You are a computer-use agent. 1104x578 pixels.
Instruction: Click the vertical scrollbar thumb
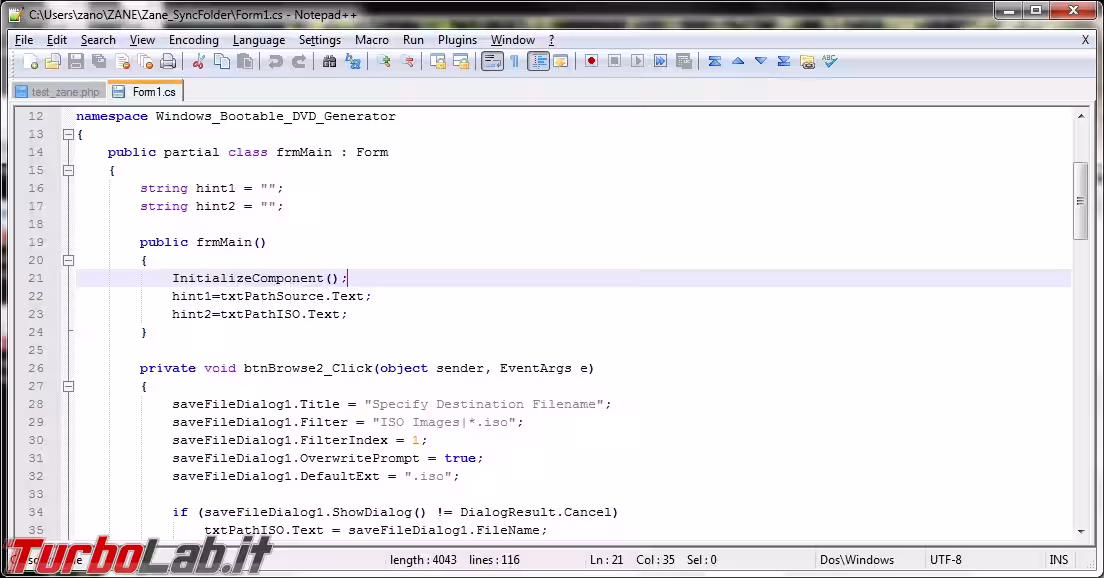(x=1080, y=200)
